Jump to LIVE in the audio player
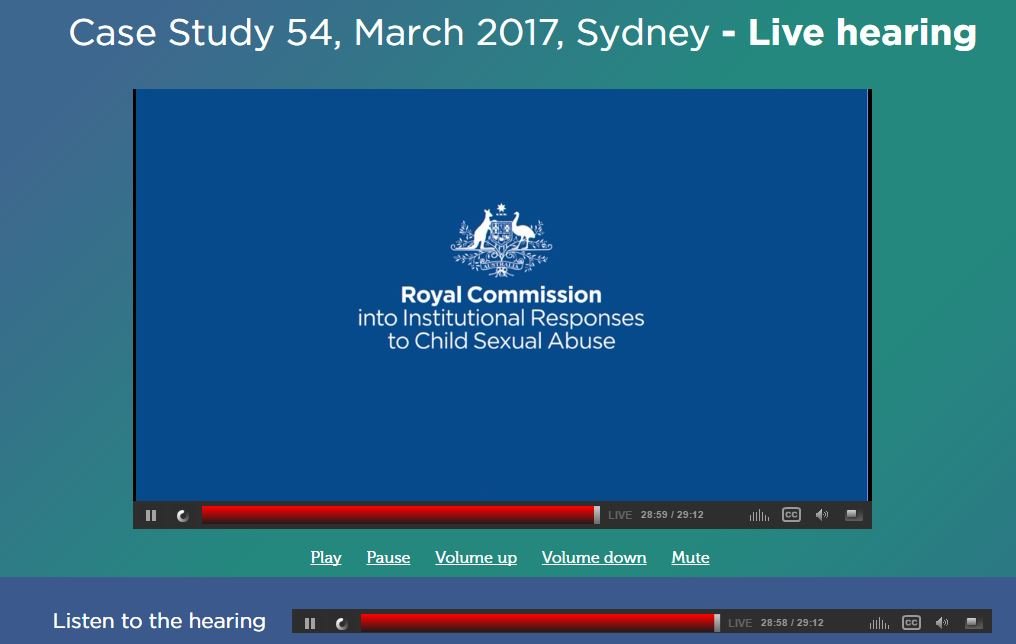The height and width of the screenshot is (644, 1016). tap(739, 623)
